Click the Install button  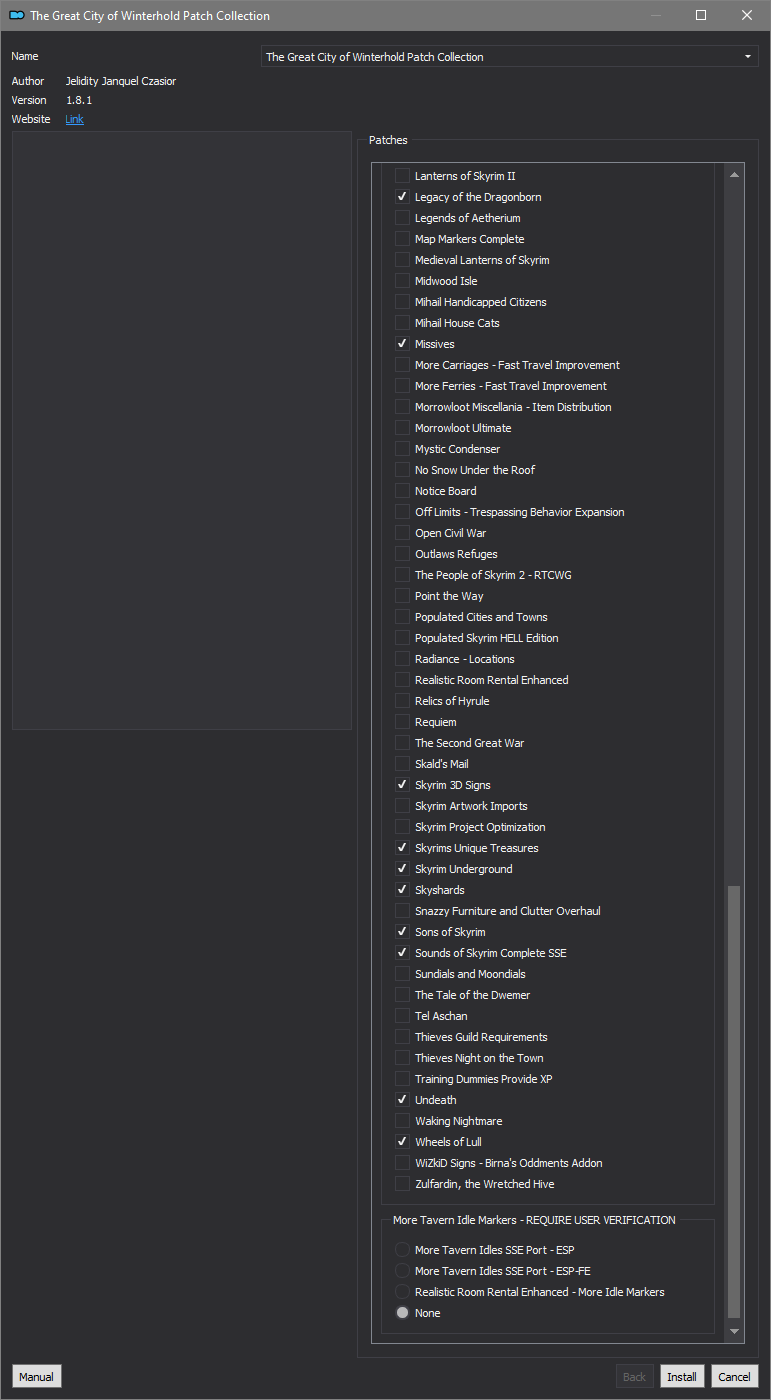pyautogui.click(x=682, y=1377)
